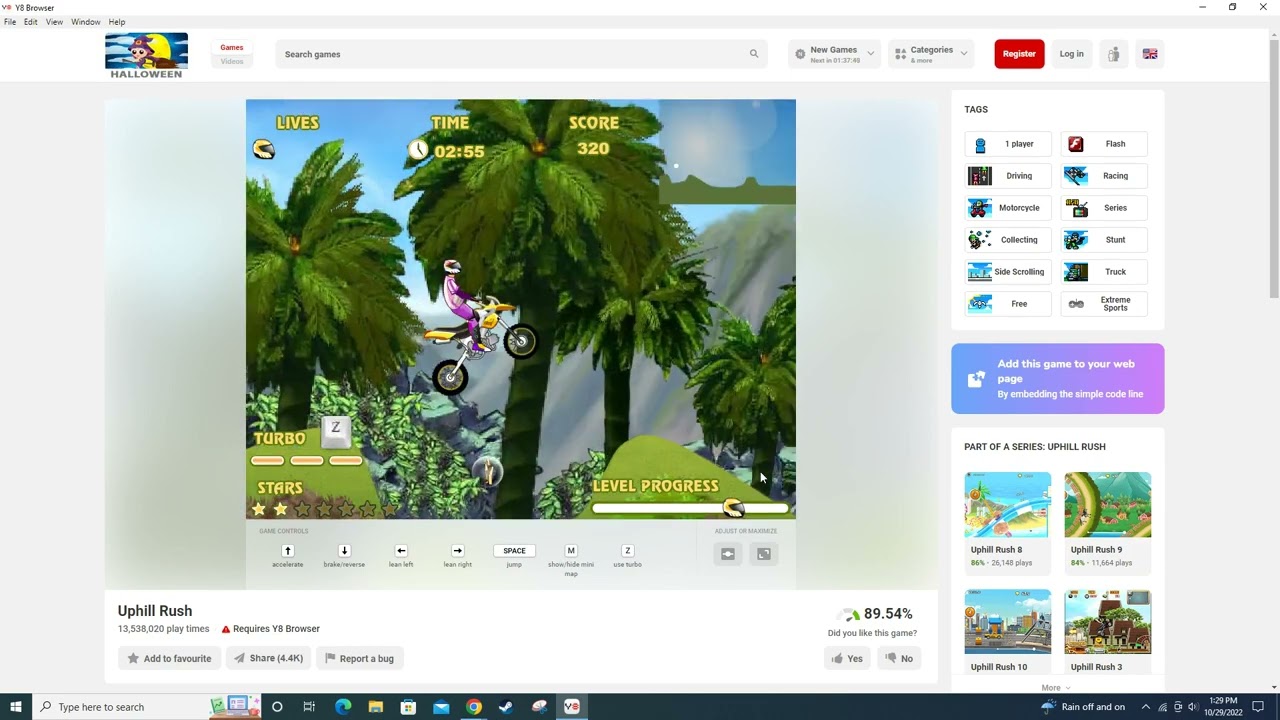1280x720 pixels.
Task: Open the View menu
Action: click(54, 22)
